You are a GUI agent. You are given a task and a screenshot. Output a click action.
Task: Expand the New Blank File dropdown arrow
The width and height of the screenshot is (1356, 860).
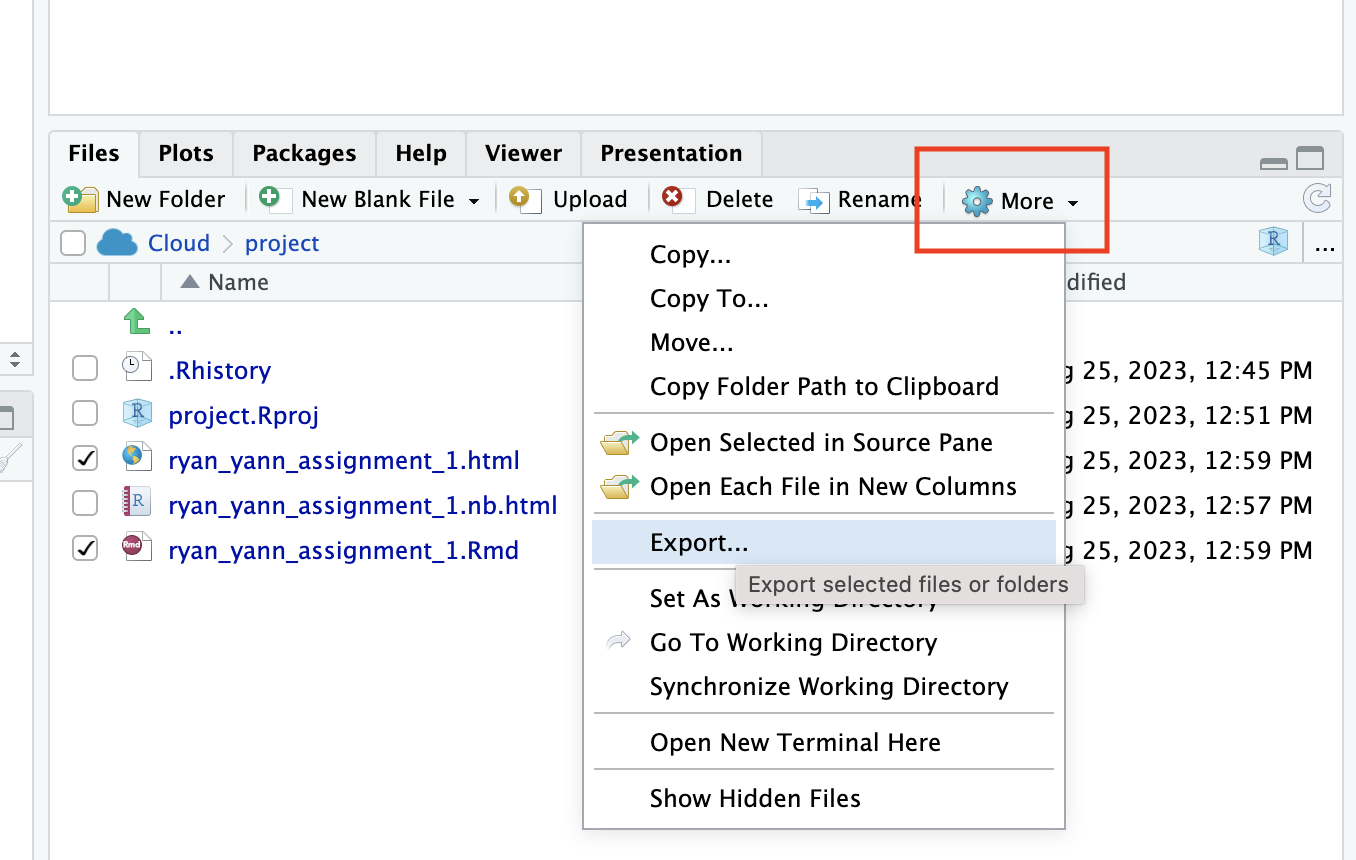pos(474,201)
